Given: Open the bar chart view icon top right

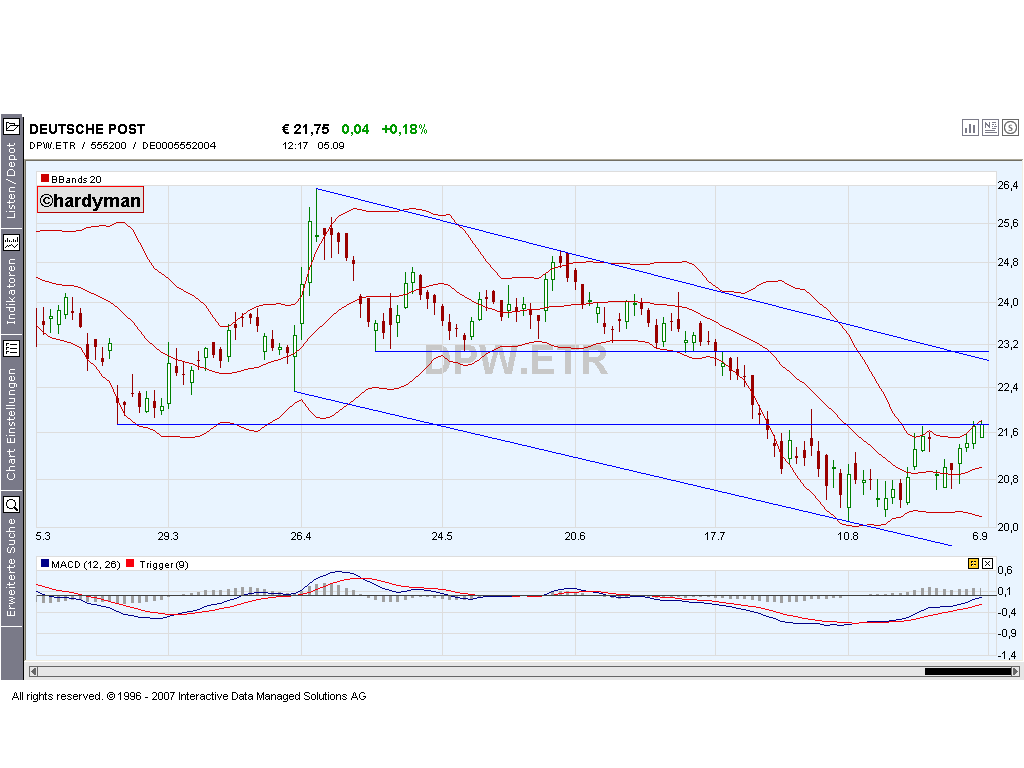Looking at the screenshot, I should pos(970,127).
